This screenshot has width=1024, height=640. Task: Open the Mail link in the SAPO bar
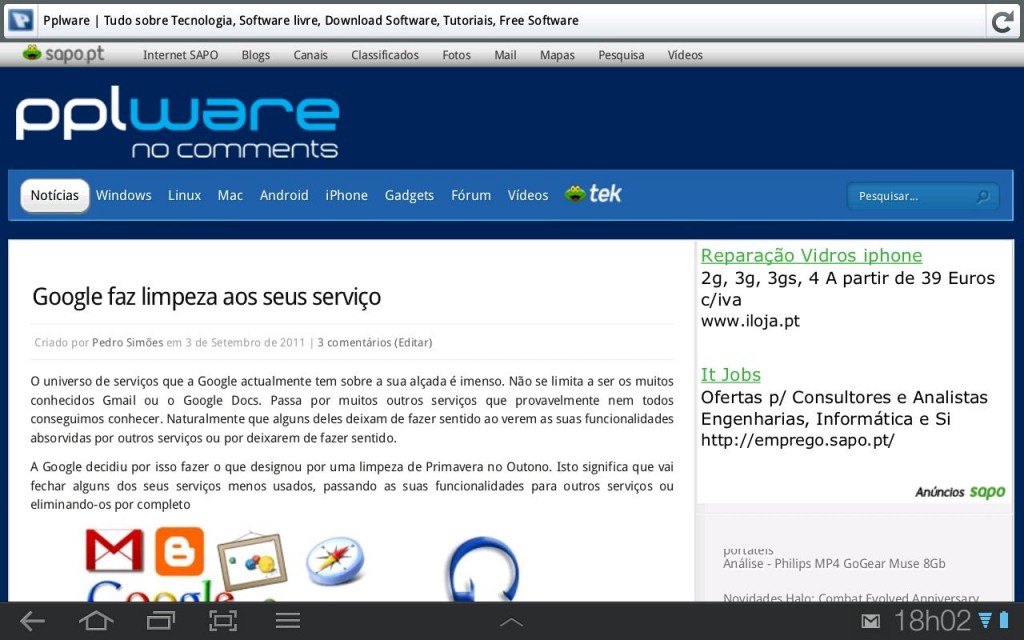(505, 55)
